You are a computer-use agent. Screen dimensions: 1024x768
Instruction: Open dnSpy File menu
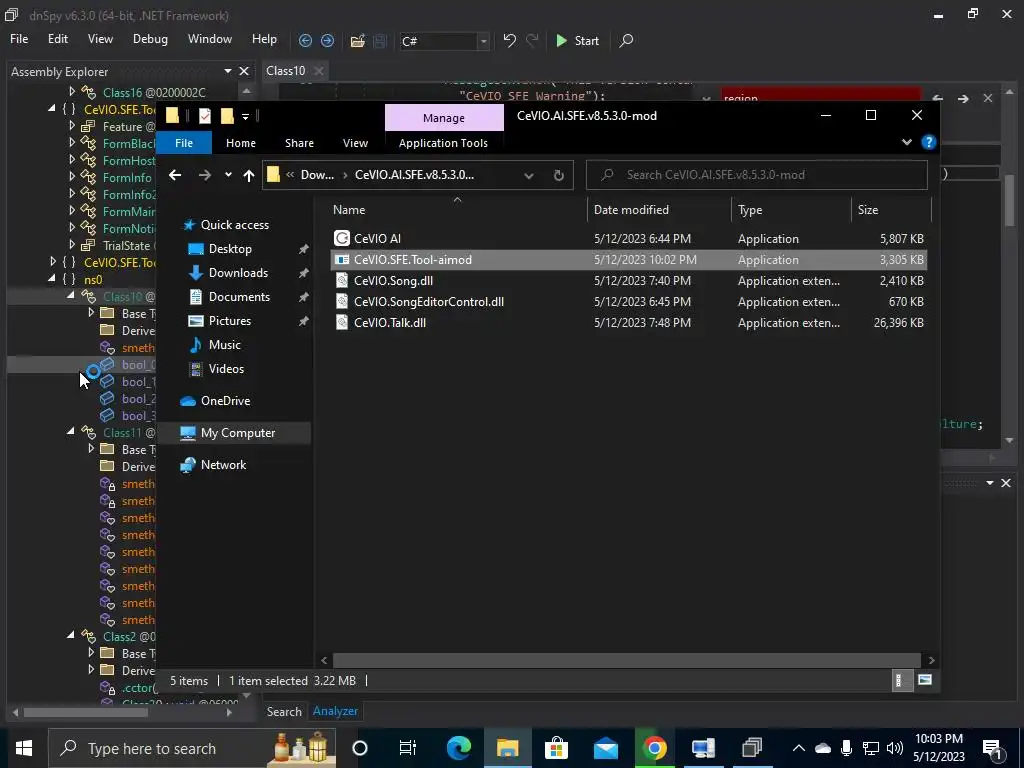point(19,39)
